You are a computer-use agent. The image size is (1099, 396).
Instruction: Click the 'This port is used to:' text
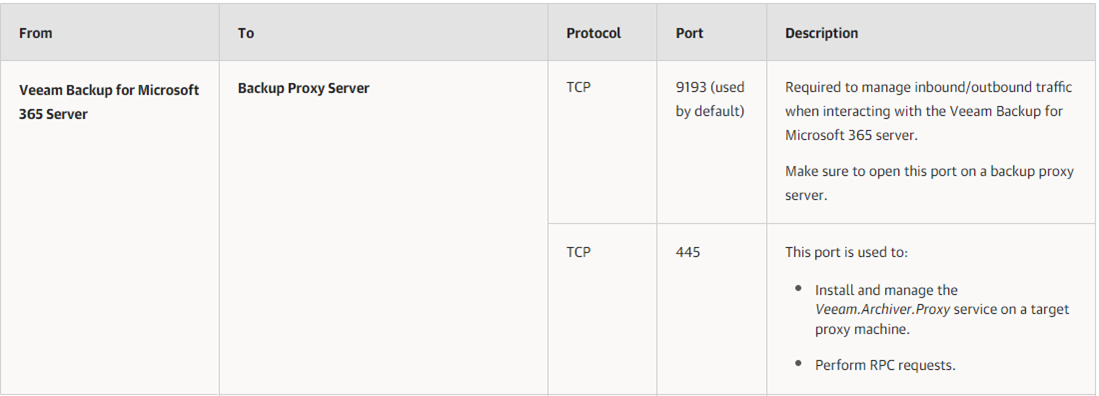846,252
